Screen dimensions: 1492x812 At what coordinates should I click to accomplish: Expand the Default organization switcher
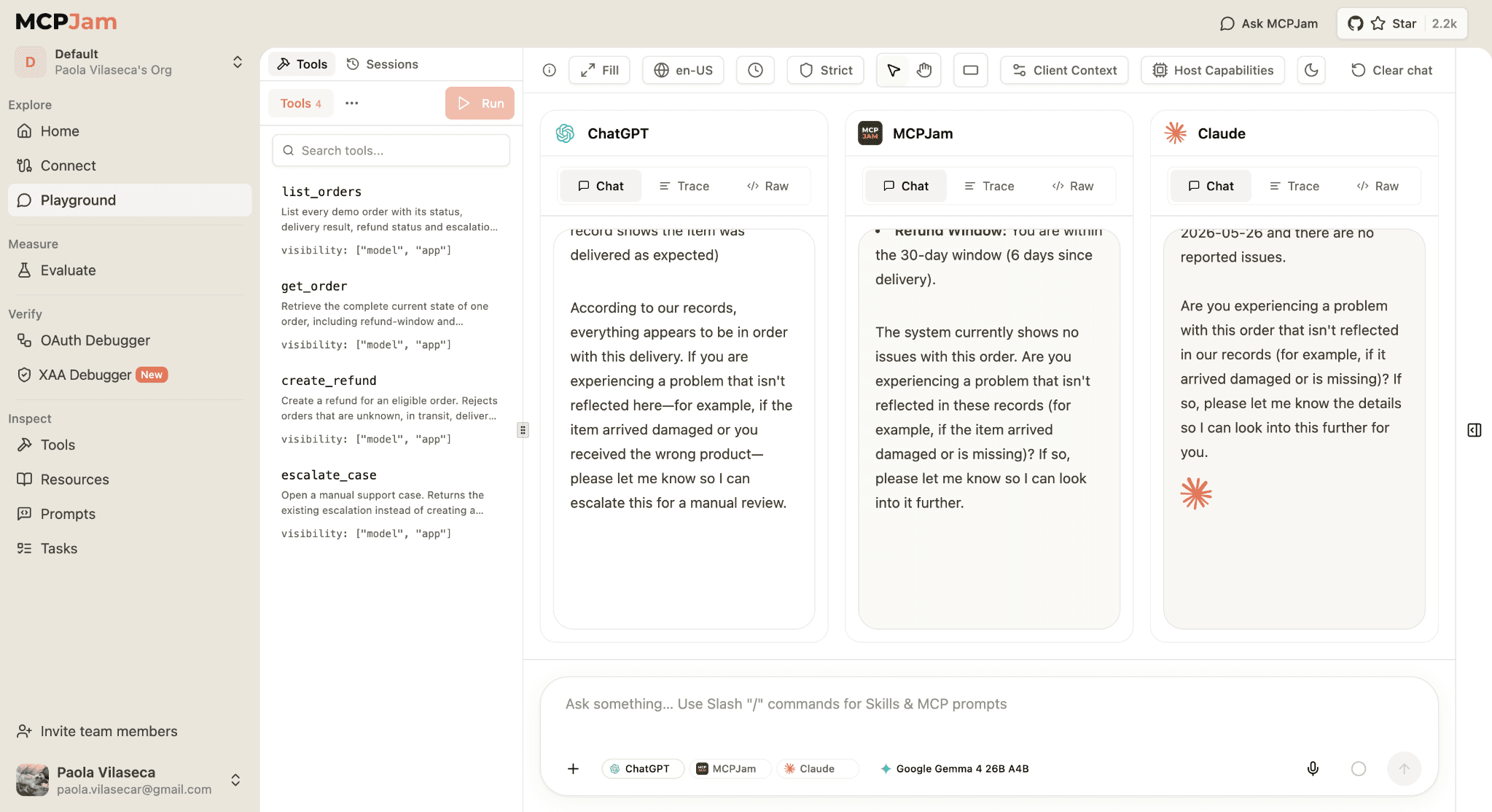pyautogui.click(x=130, y=62)
